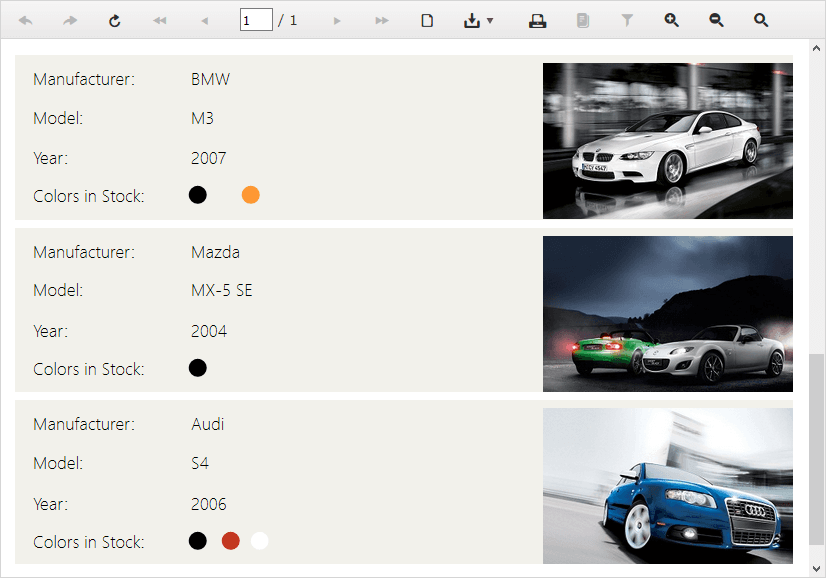Click 'Colors in Stock:' label in Mazda card
Screen dimensions: 826x578
[x=88, y=369]
